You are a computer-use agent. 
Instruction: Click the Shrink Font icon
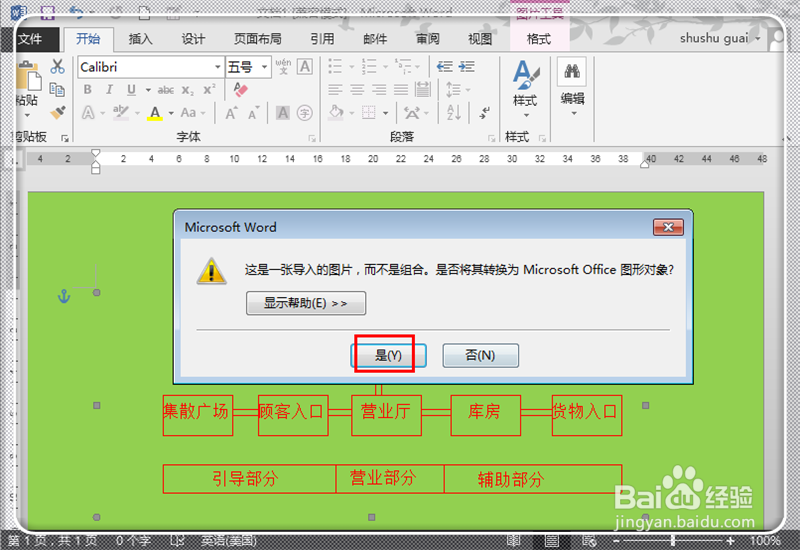point(254,113)
